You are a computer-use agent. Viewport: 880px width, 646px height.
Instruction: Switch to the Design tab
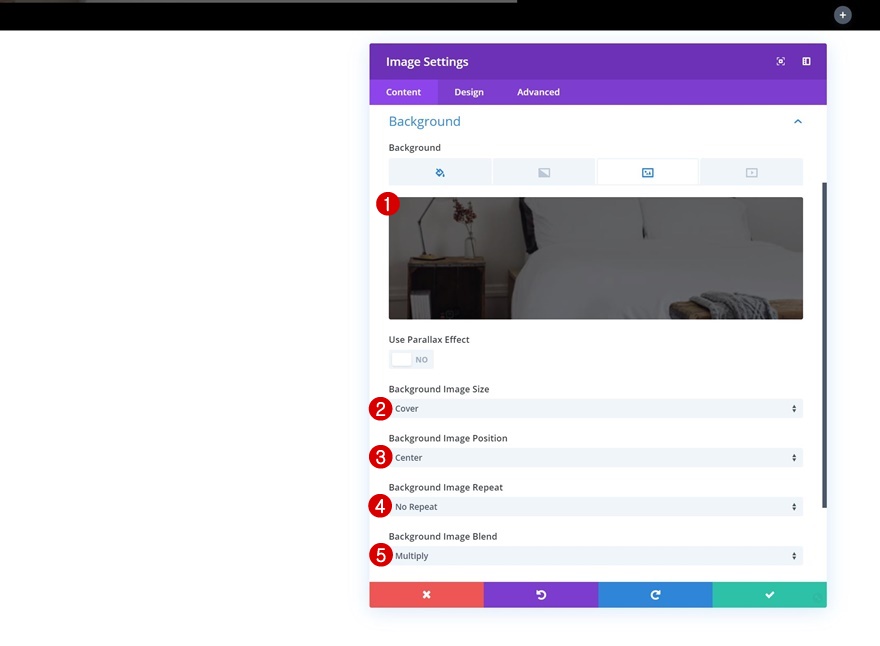tap(469, 92)
